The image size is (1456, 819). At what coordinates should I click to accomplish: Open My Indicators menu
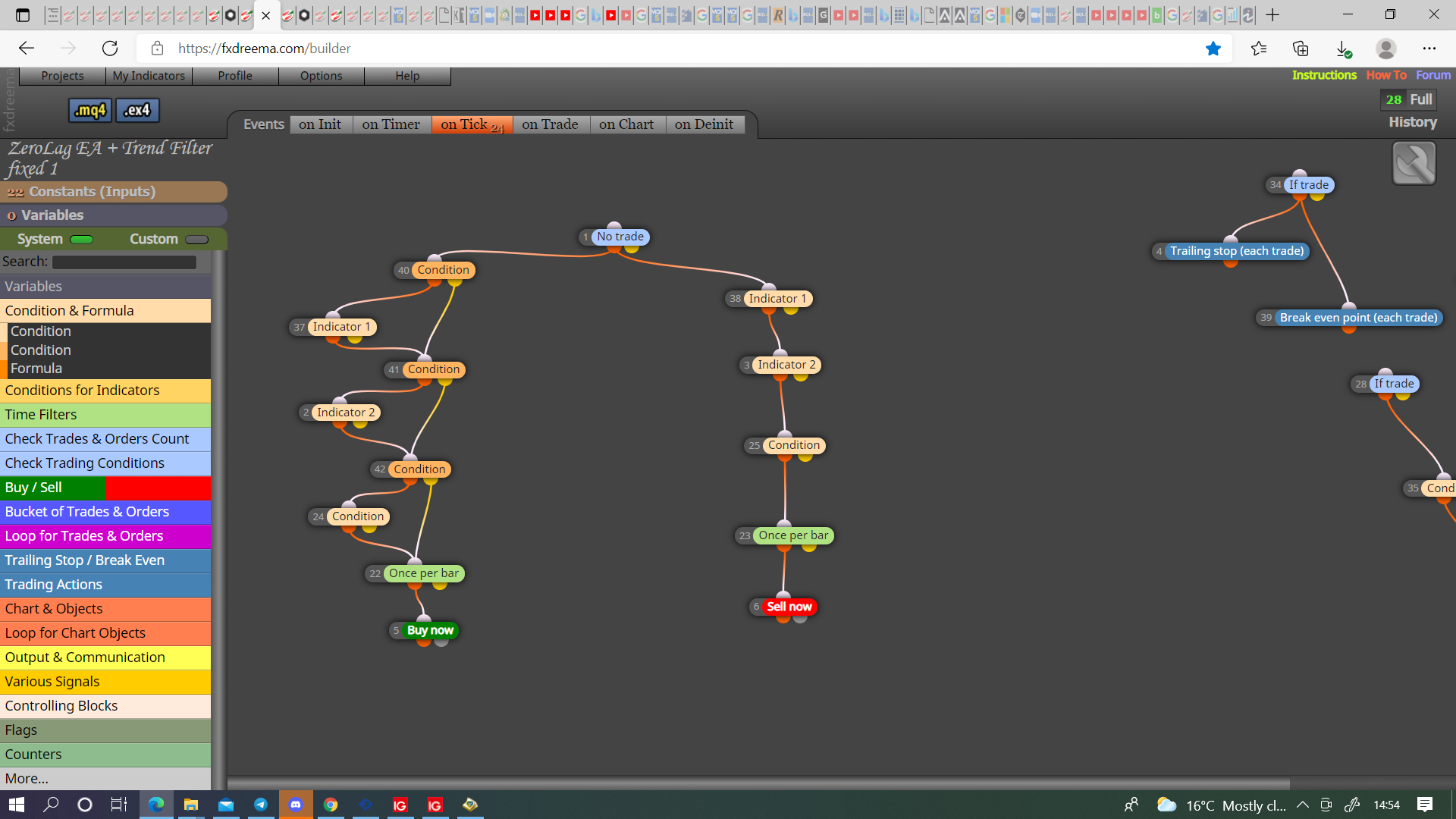[x=149, y=76]
